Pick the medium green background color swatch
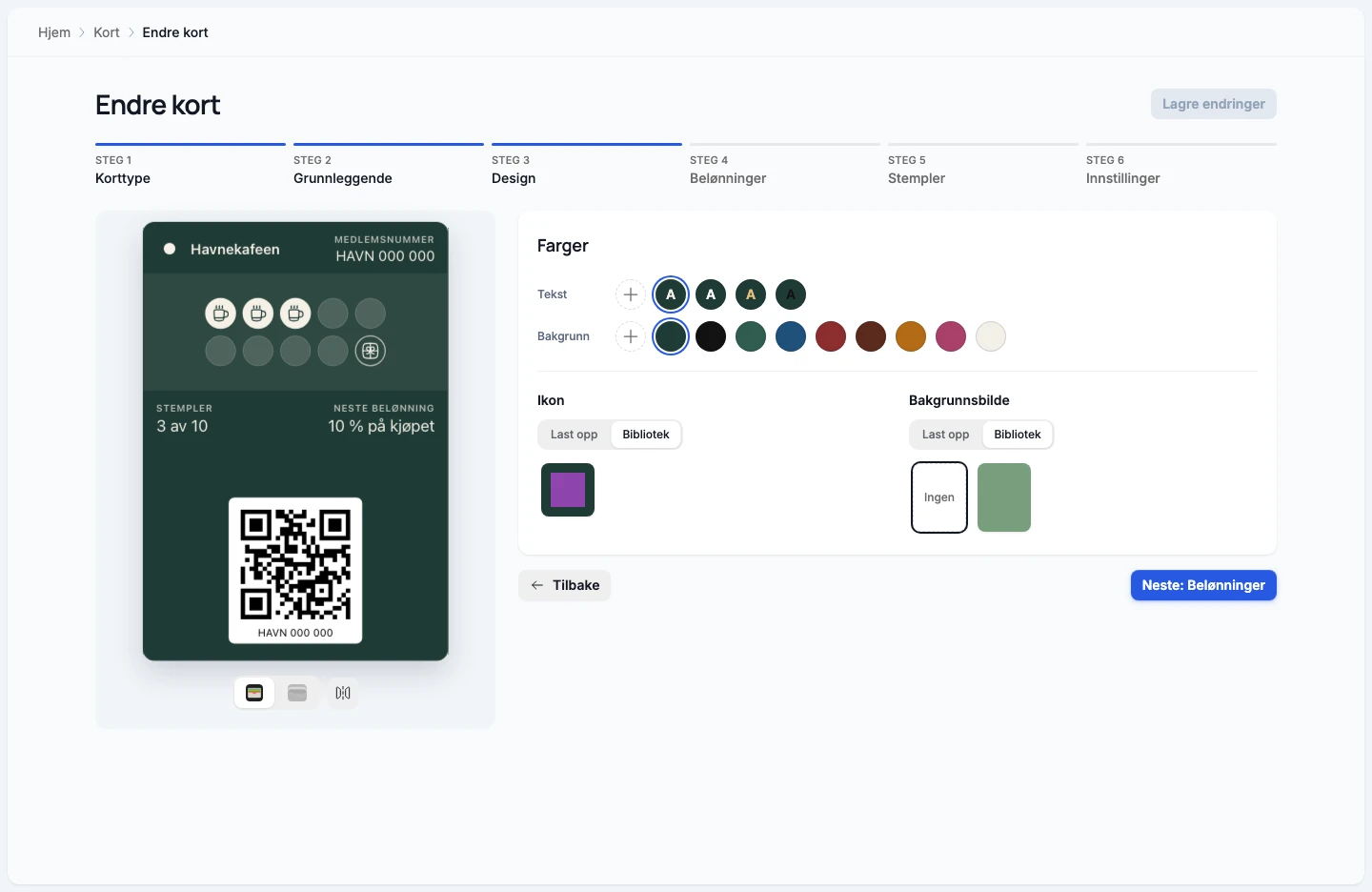Image resolution: width=1372 pixels, height=892 pixels. click(751, 336)
